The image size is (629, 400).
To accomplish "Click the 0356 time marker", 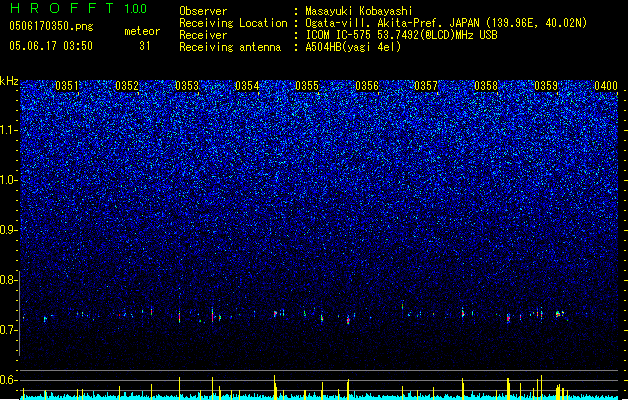I will click(x=367, y=86).
